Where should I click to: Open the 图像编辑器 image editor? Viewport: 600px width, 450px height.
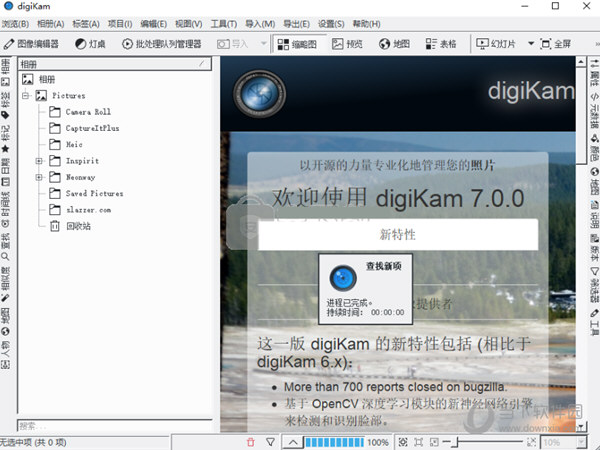click(x=31, y=44)
